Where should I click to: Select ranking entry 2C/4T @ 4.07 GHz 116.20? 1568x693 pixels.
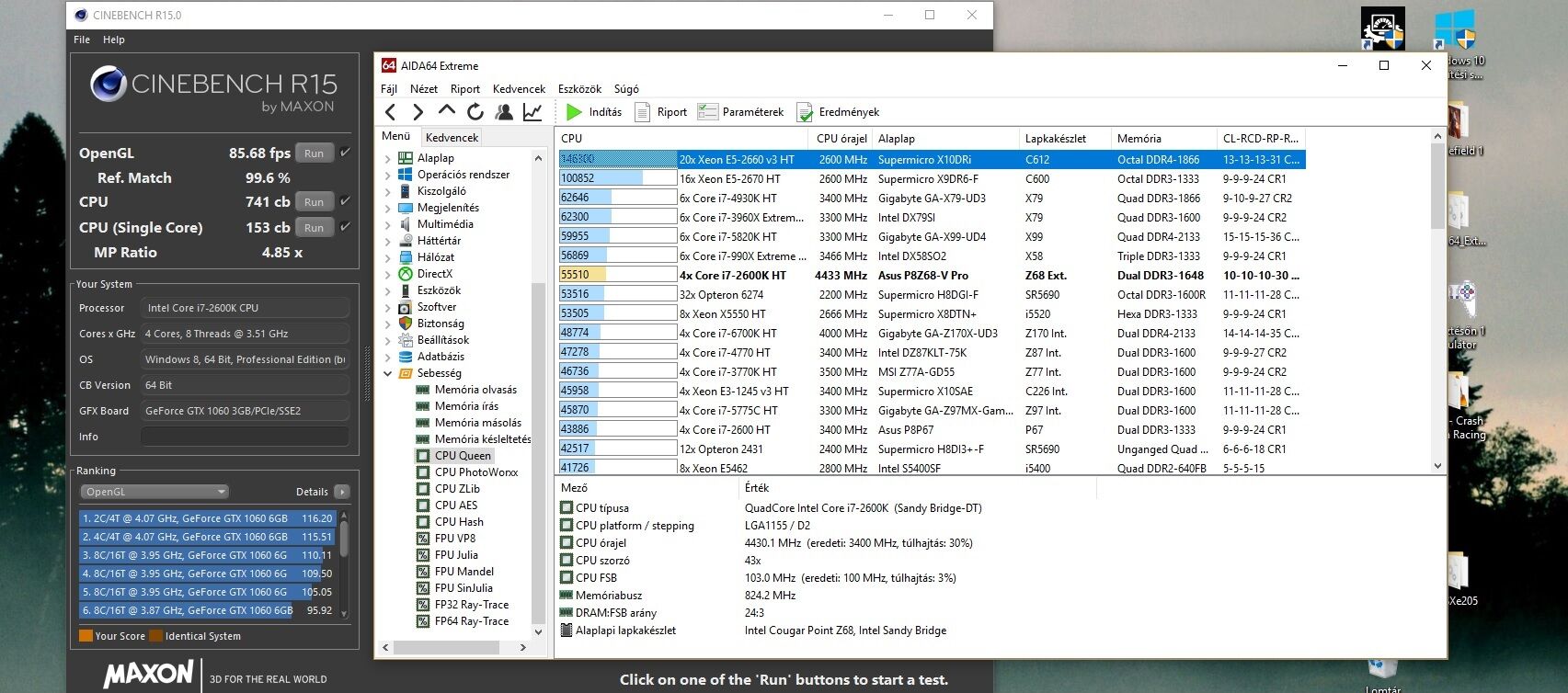[208, 518]
